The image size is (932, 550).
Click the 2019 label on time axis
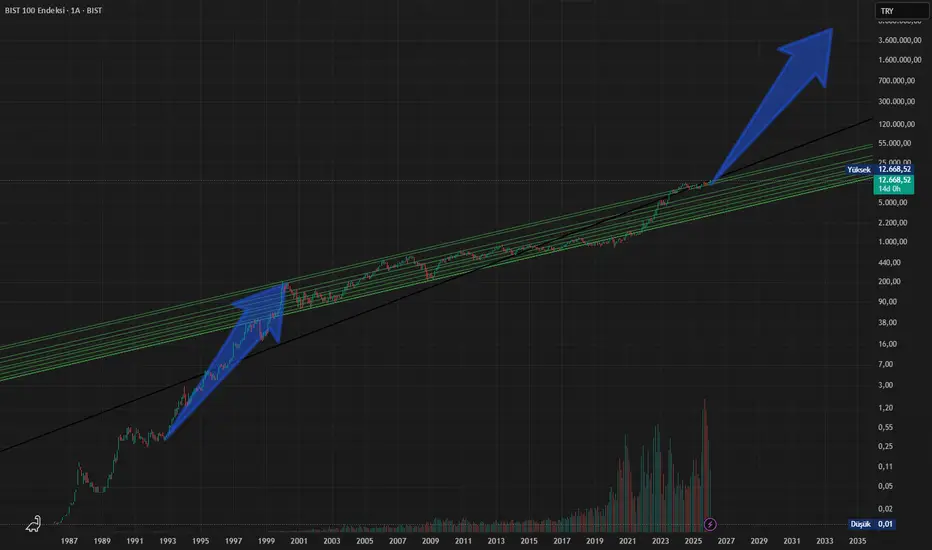click(594, 541)
